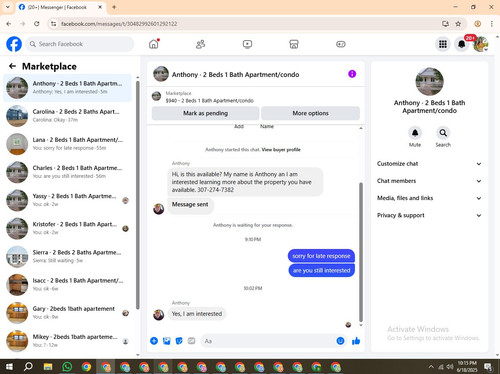
Task: Choose a GIF from the composer
Action: pyautogui.click(x=191, y=341)
